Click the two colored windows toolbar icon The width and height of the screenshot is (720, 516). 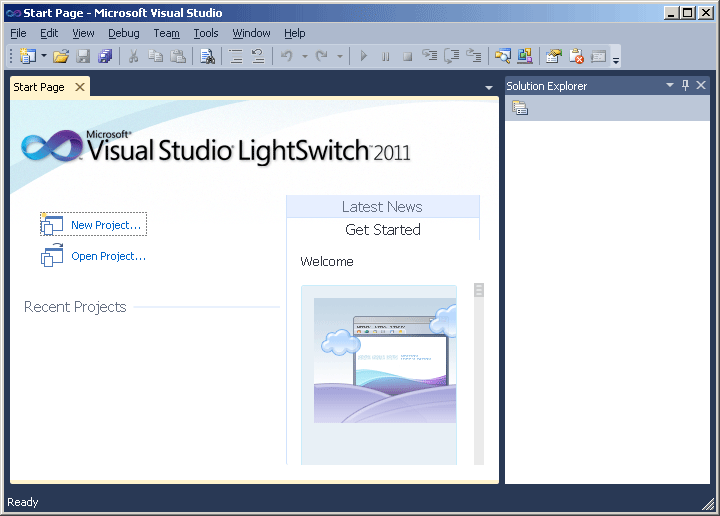click(525, 56)
